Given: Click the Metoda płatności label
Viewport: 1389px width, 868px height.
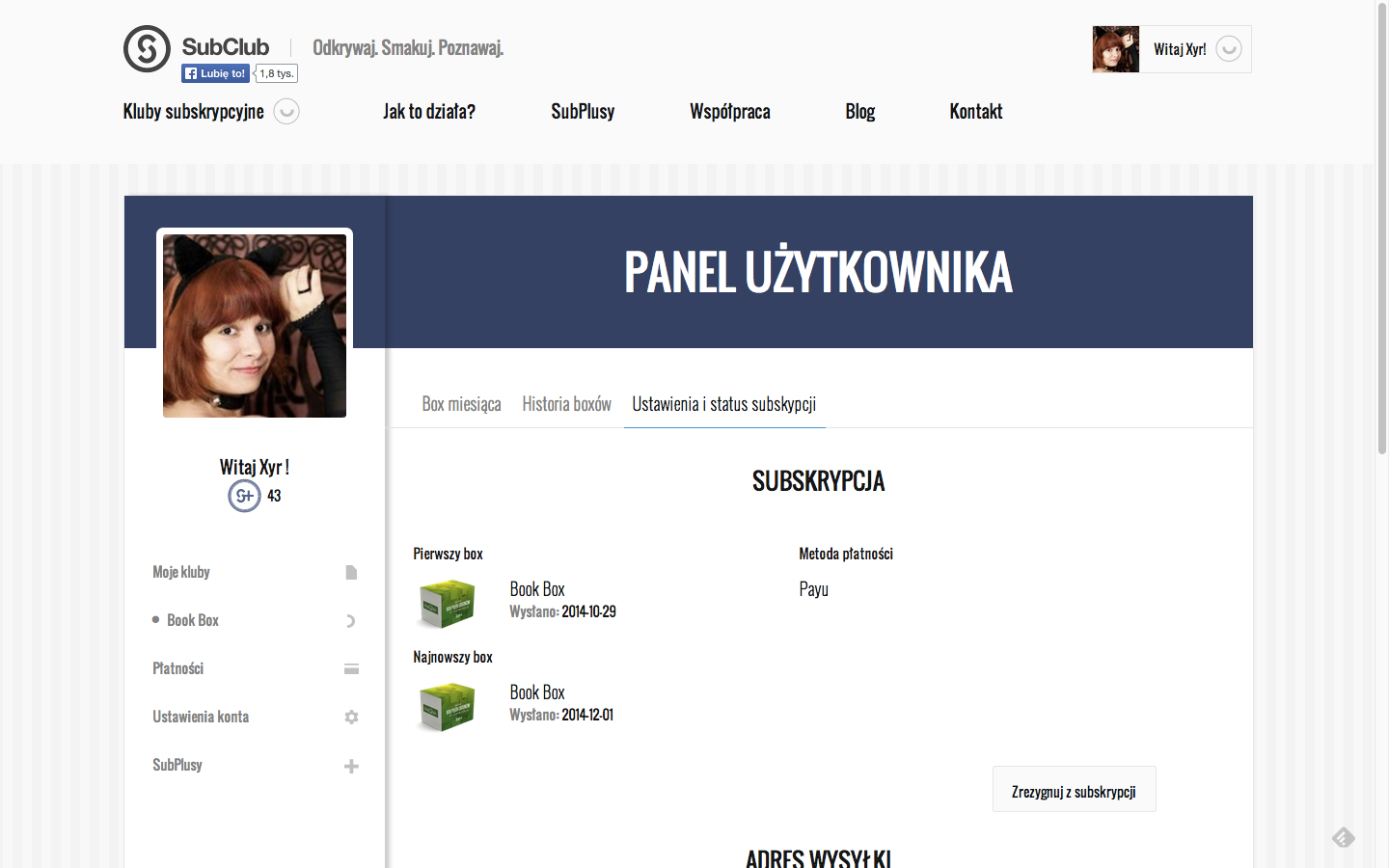Looking at the screenshot, I should click(846, 554).
